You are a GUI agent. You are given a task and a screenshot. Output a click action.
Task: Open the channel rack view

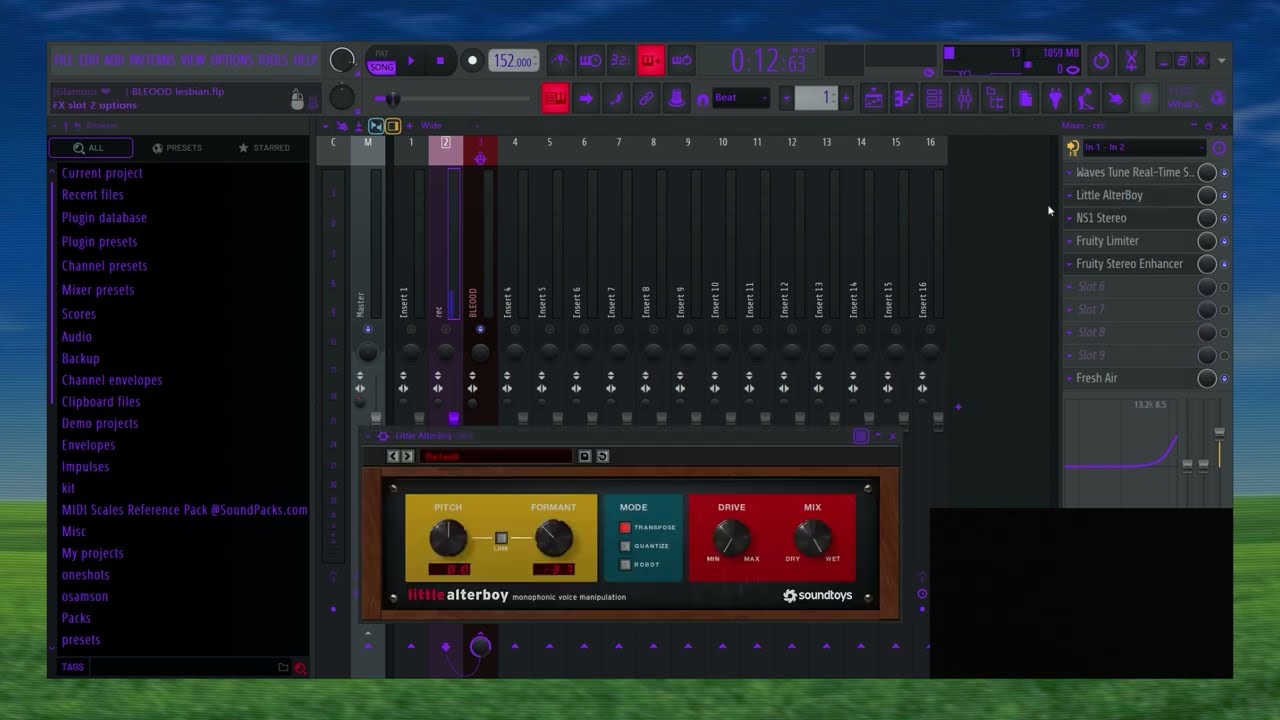point(934,98)
